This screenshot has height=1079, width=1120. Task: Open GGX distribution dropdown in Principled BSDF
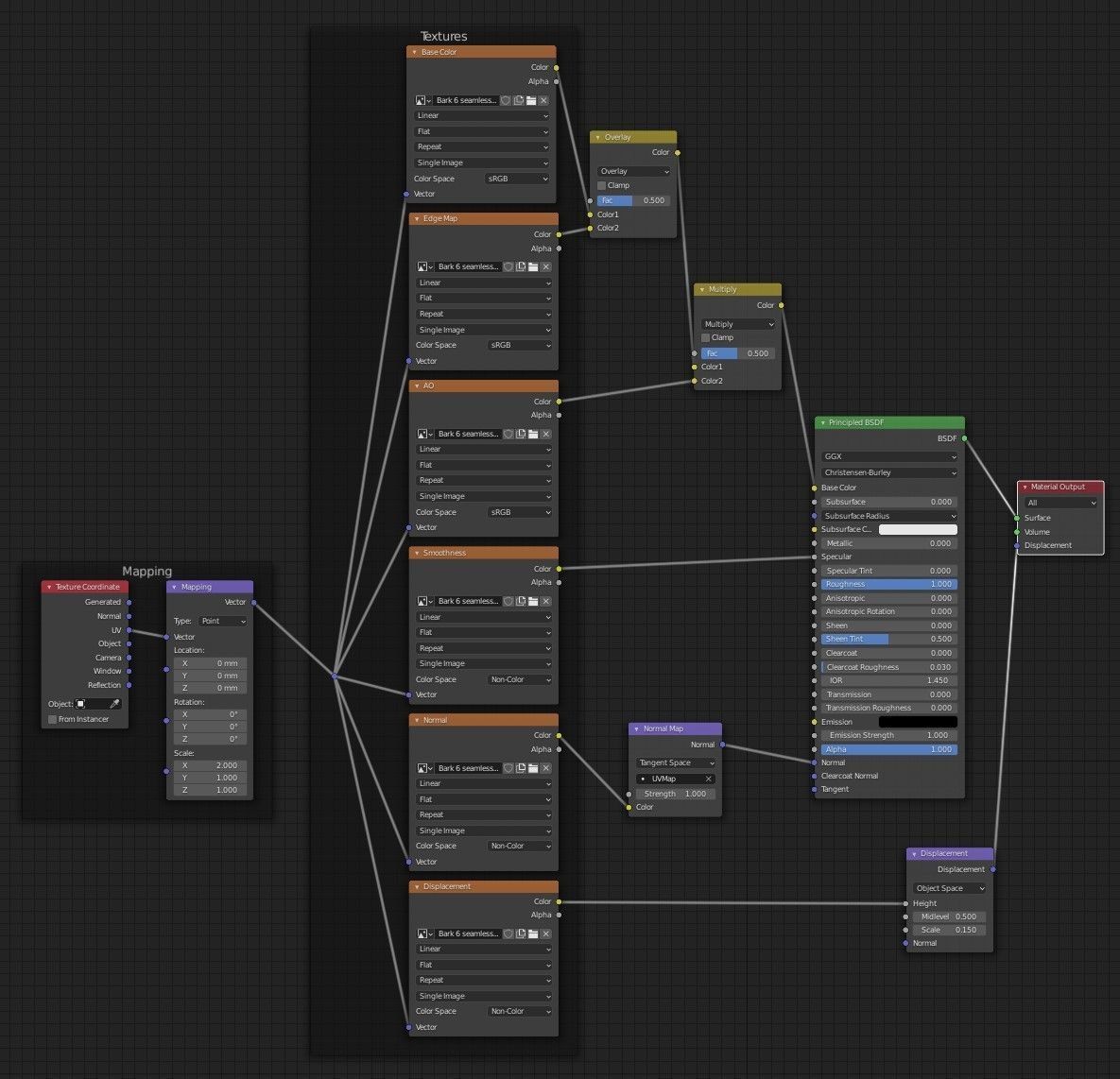point(889,457)
